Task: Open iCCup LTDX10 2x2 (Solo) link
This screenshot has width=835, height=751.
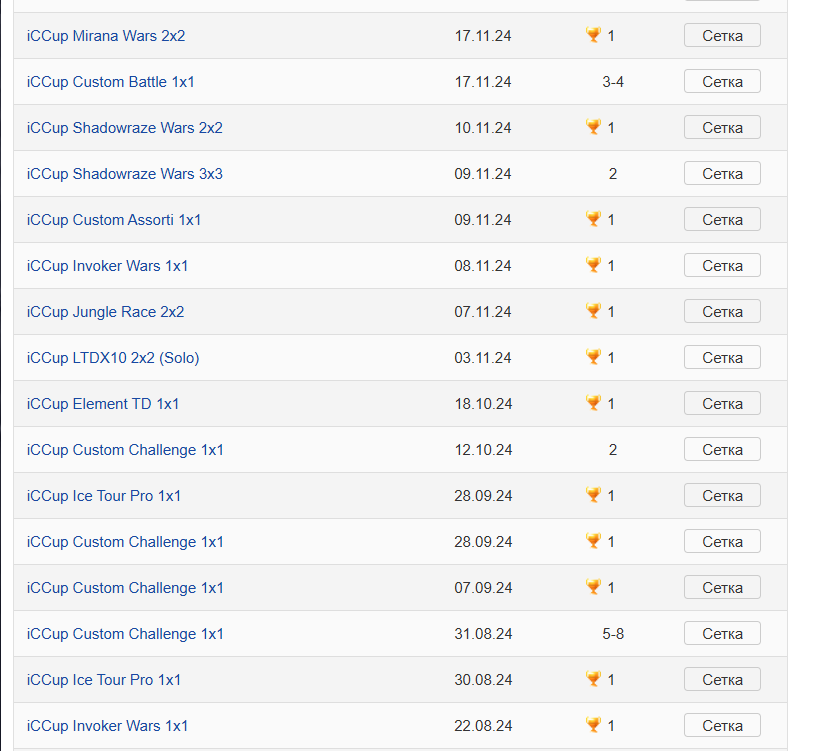Action: pos(113,358)
